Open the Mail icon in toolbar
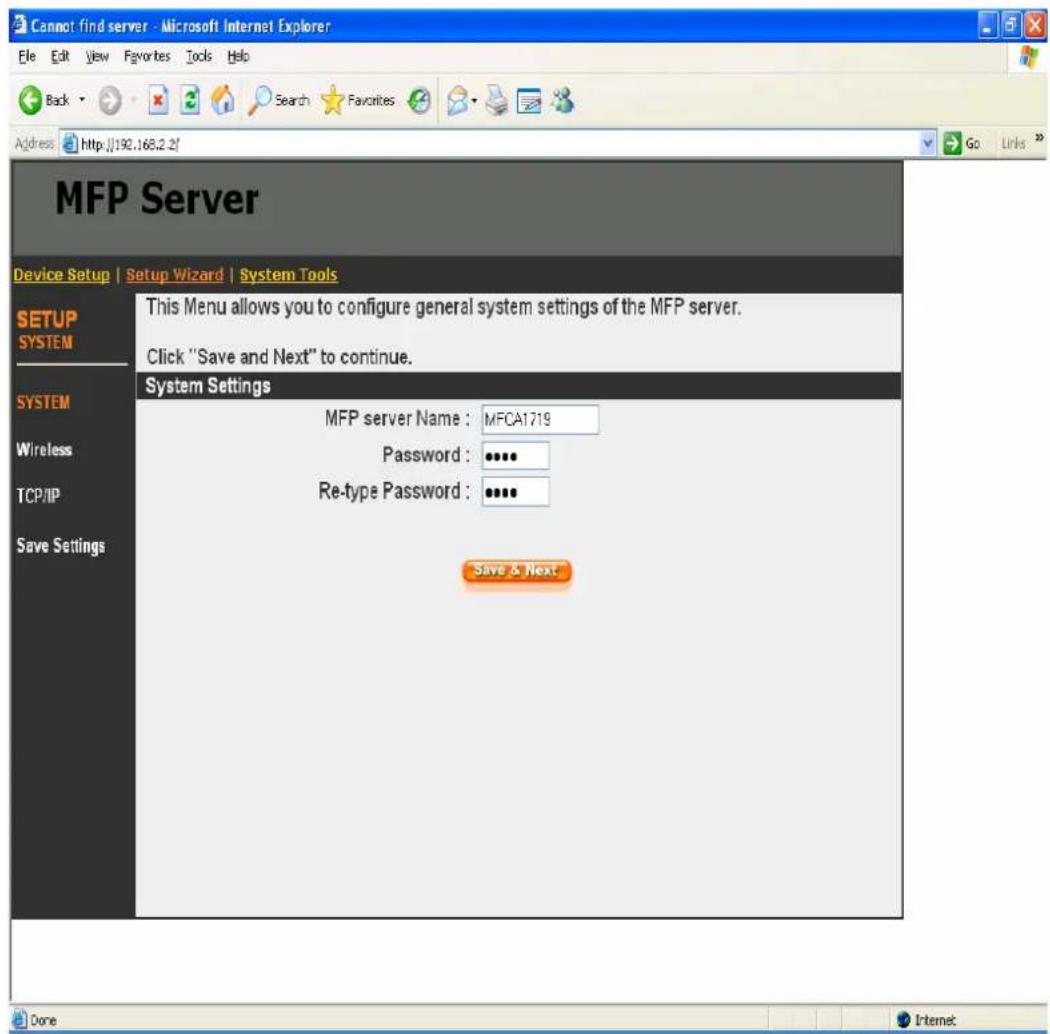The image size is (1050, 1034). pos(457,101)
